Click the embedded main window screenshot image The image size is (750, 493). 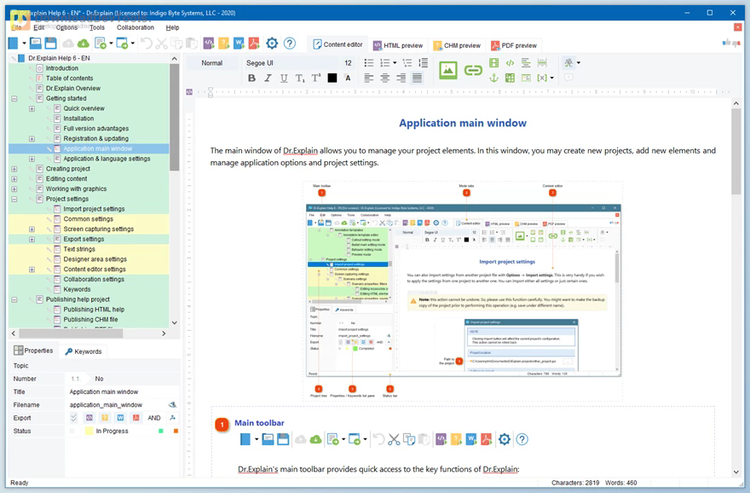463,290
